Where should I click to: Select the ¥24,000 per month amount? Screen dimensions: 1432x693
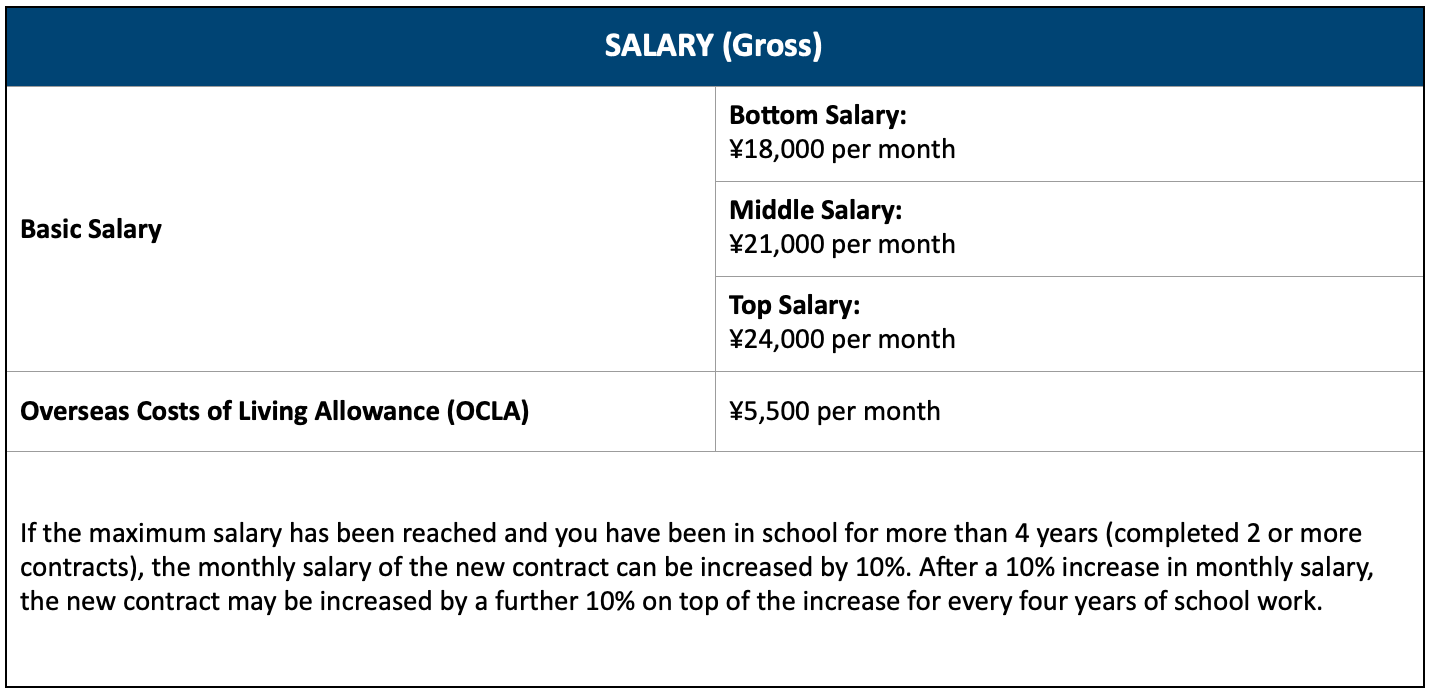tap(842, 339)
